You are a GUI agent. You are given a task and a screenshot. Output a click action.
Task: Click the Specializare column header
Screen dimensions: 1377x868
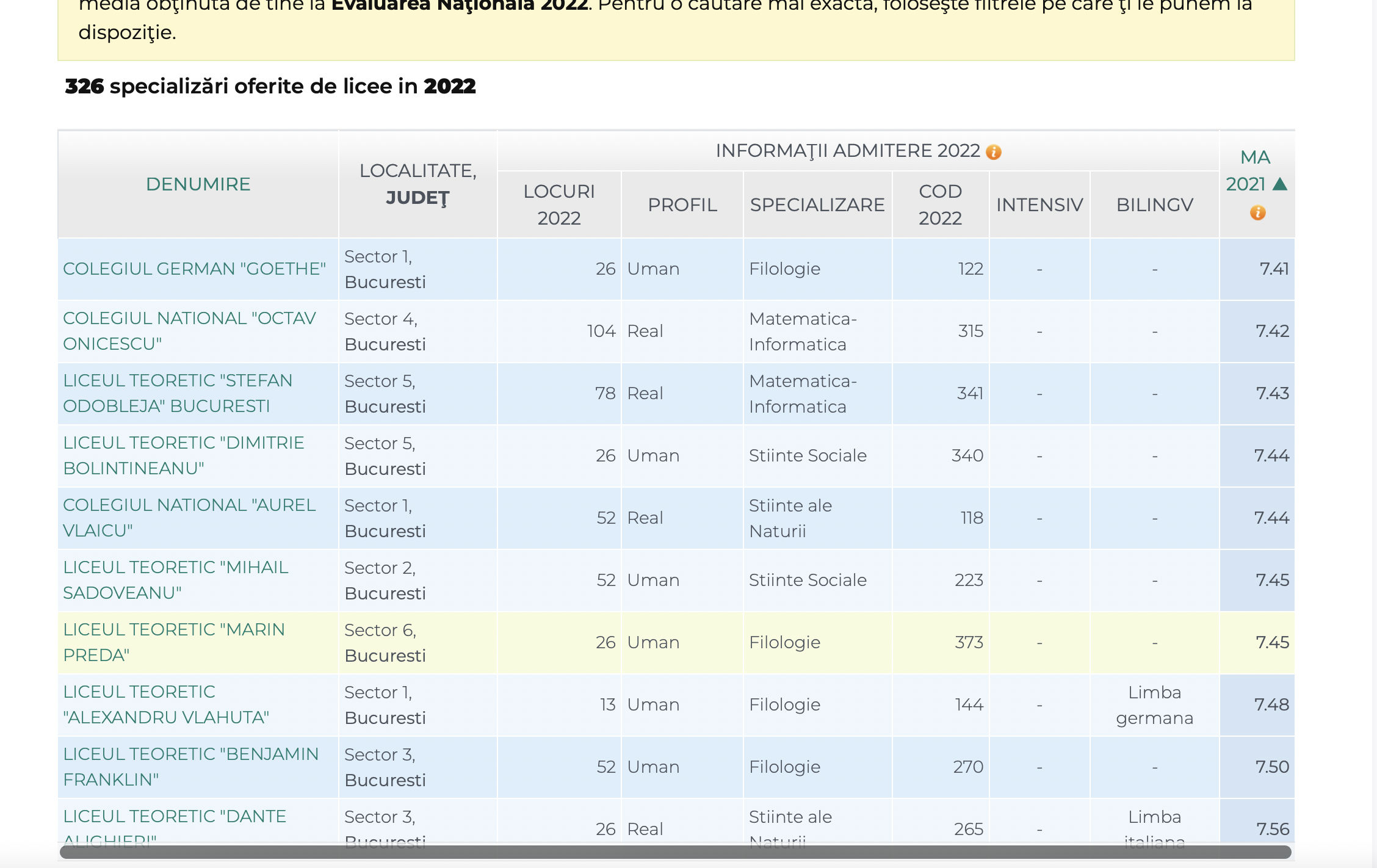pos(817,205)
